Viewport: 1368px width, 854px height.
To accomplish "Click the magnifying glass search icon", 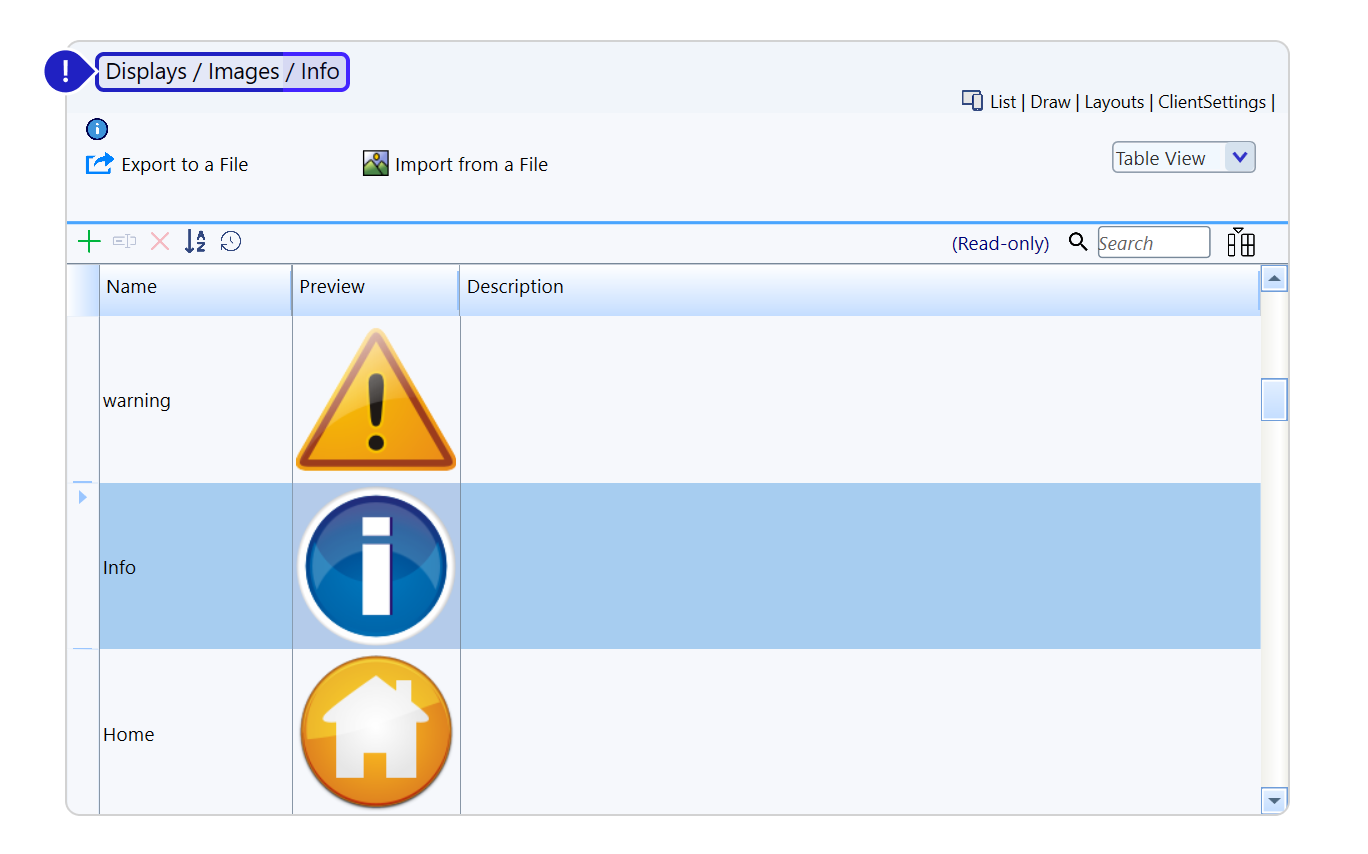I will (x=1078, y=242).
